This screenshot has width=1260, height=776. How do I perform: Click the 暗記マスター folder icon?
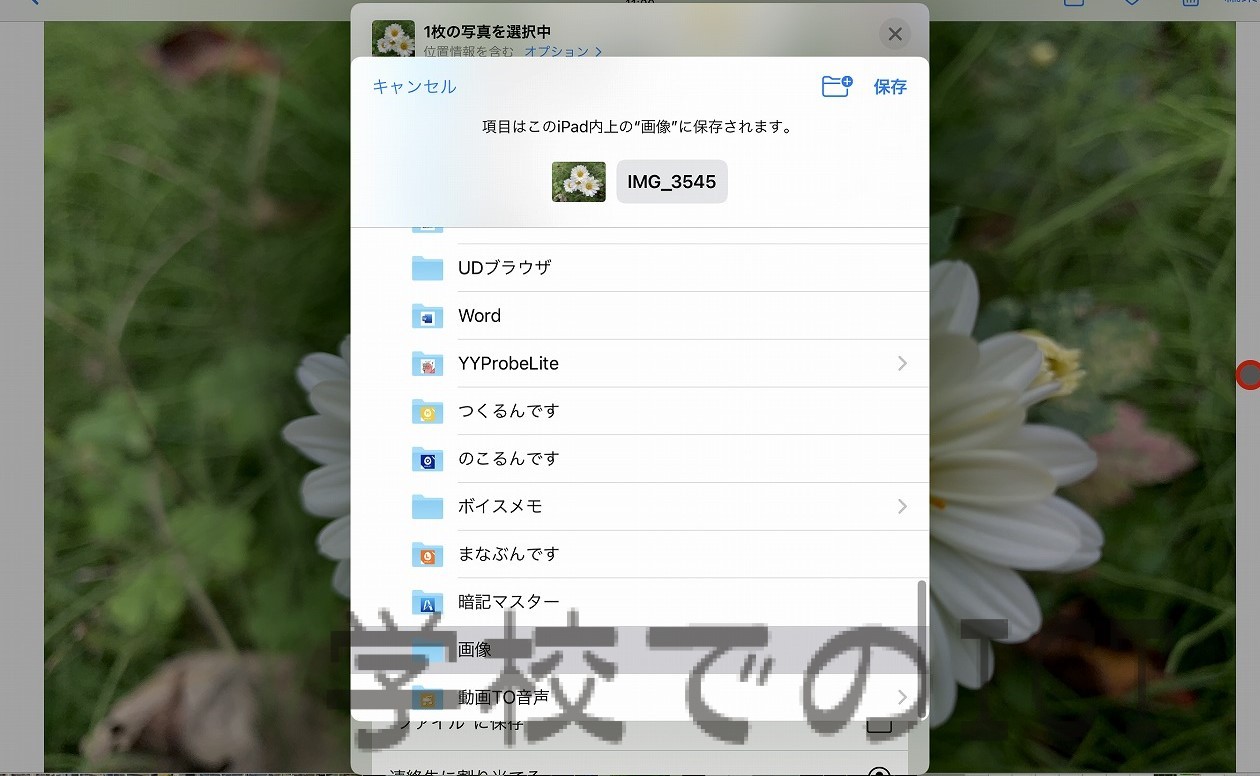point(427,602)
